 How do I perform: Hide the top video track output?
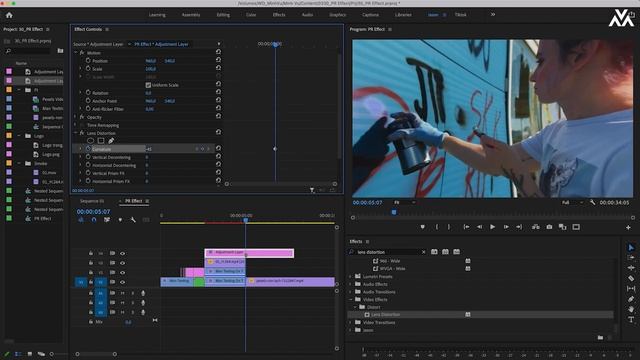(x=122, y=253)
